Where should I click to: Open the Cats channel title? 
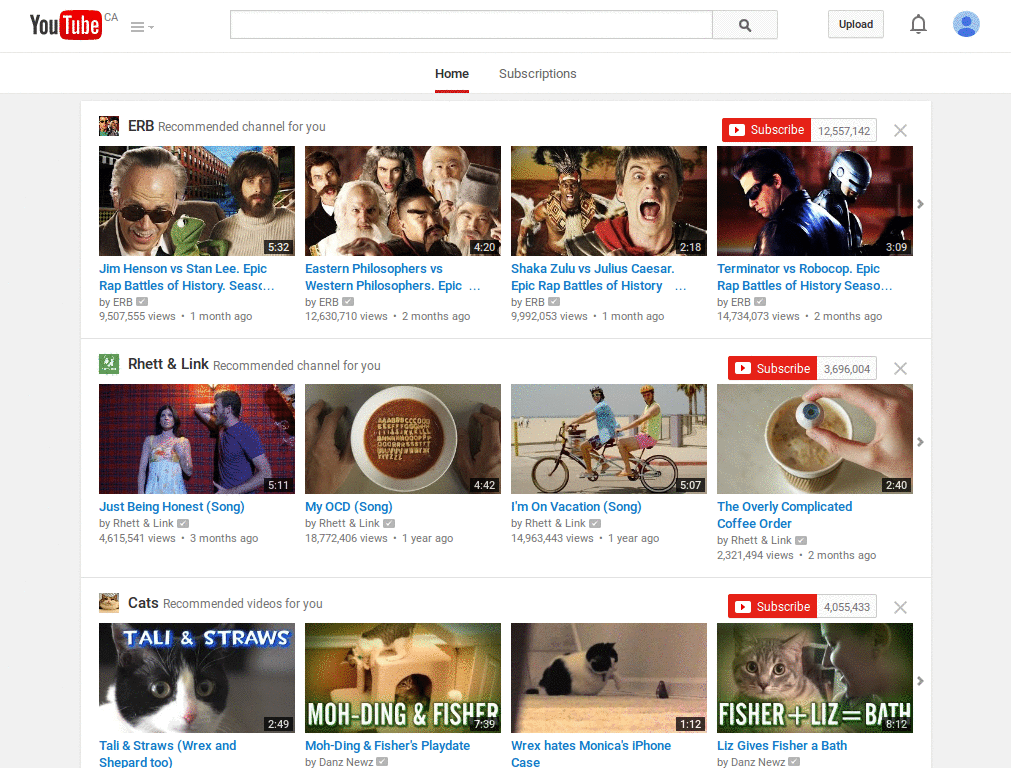coord(143,603)
